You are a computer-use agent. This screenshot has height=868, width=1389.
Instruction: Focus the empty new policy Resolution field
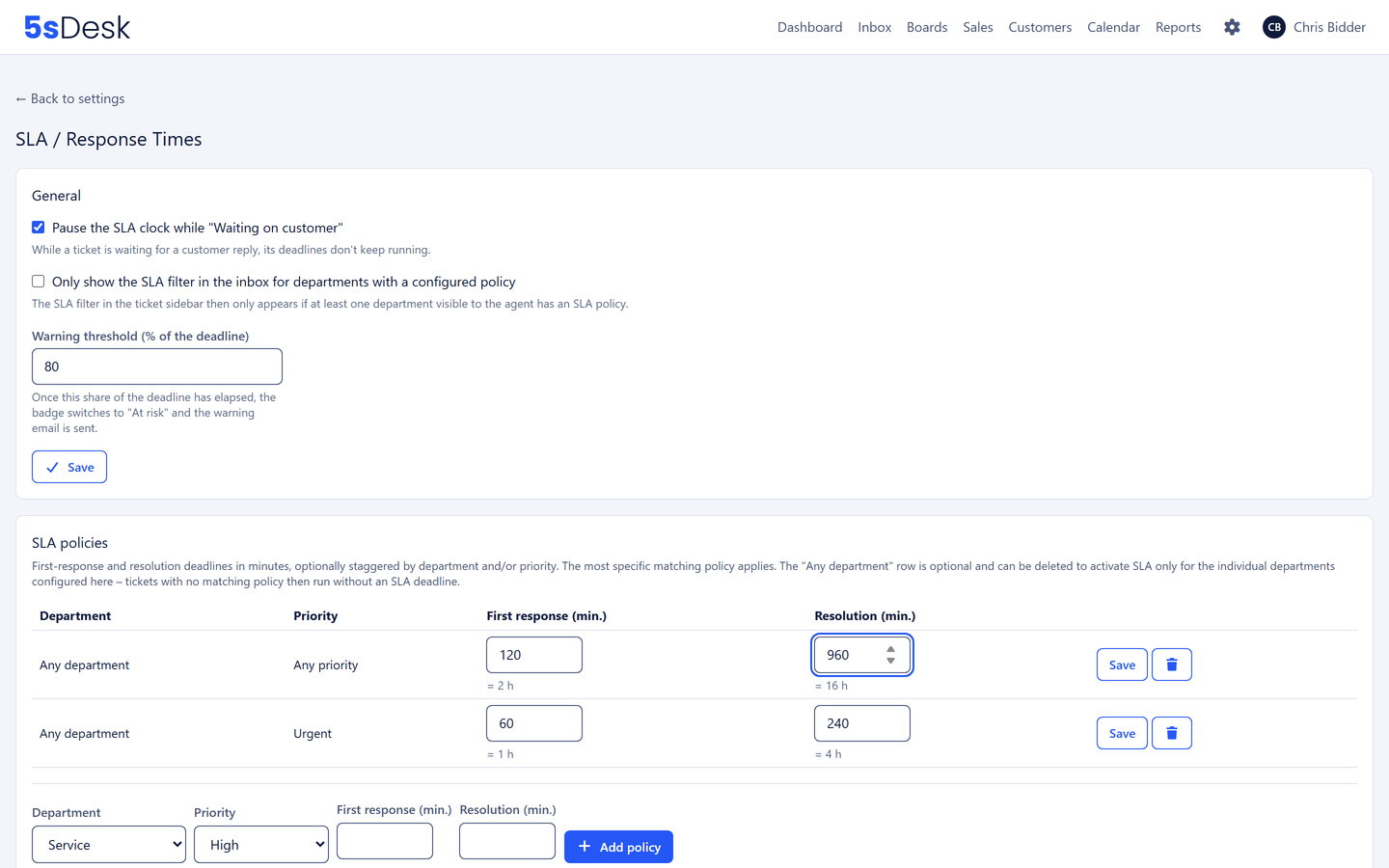tap(507, 841)
